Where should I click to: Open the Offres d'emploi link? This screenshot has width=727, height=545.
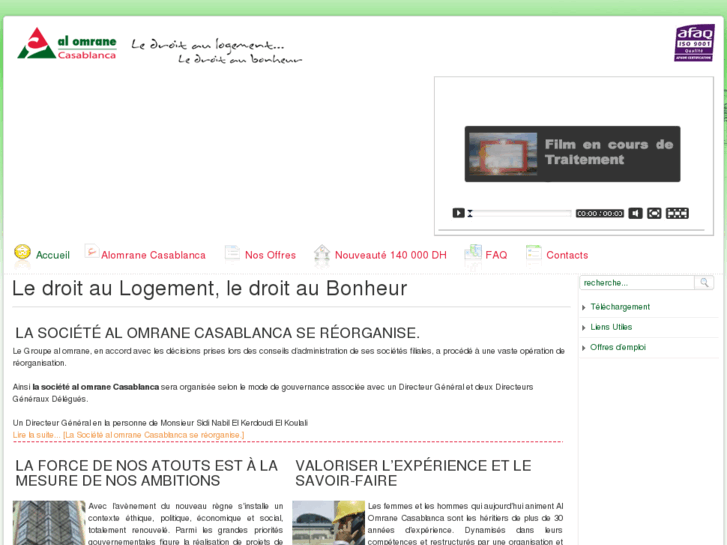click(618, 347)
